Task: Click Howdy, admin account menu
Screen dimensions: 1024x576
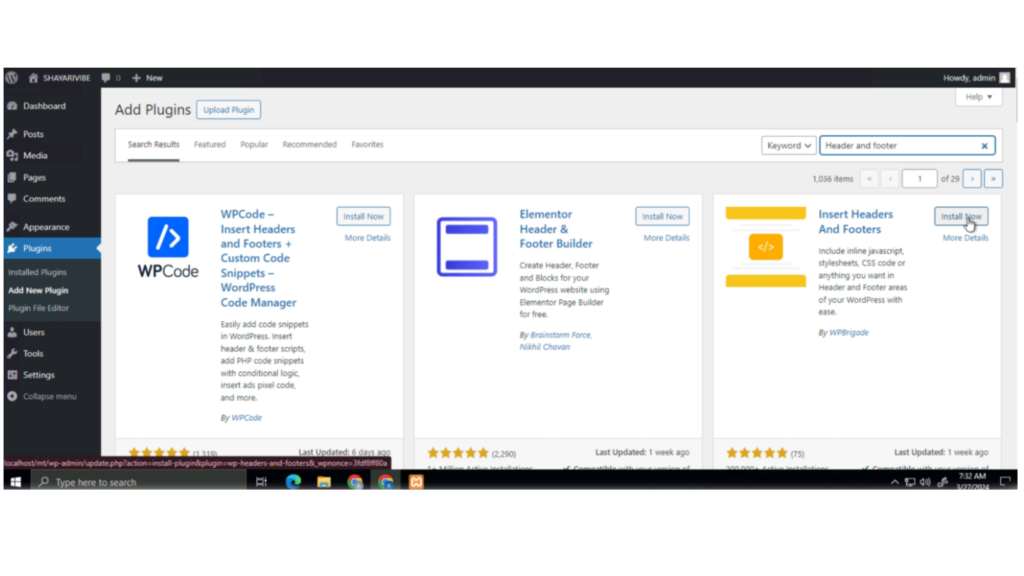Action: tap(976, 78)
